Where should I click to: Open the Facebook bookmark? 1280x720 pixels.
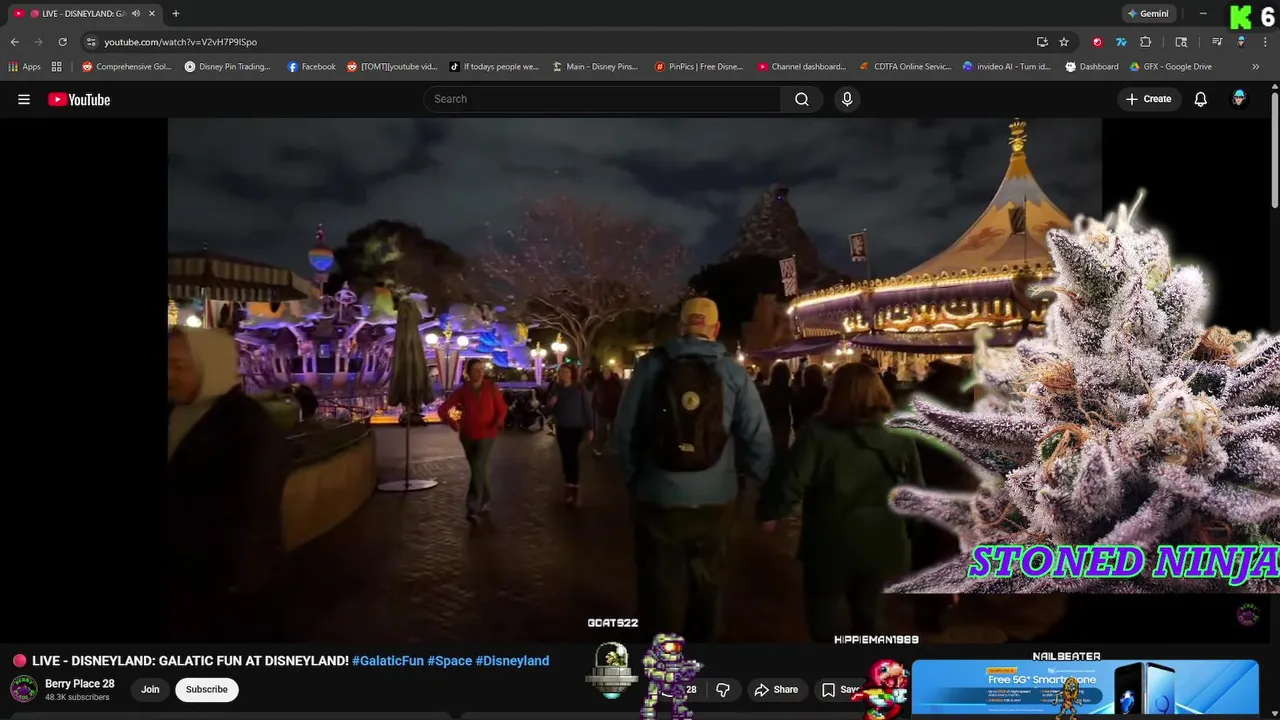(312, 67)
